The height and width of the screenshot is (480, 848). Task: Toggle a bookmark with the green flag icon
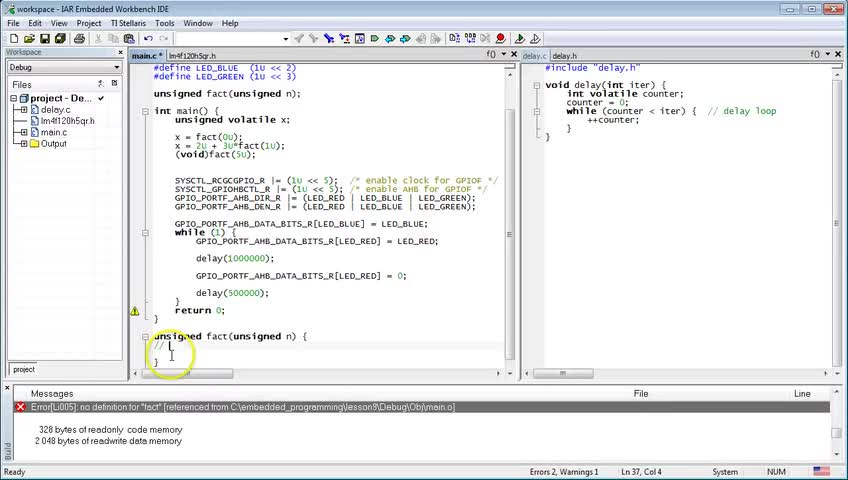pos(375,38)
